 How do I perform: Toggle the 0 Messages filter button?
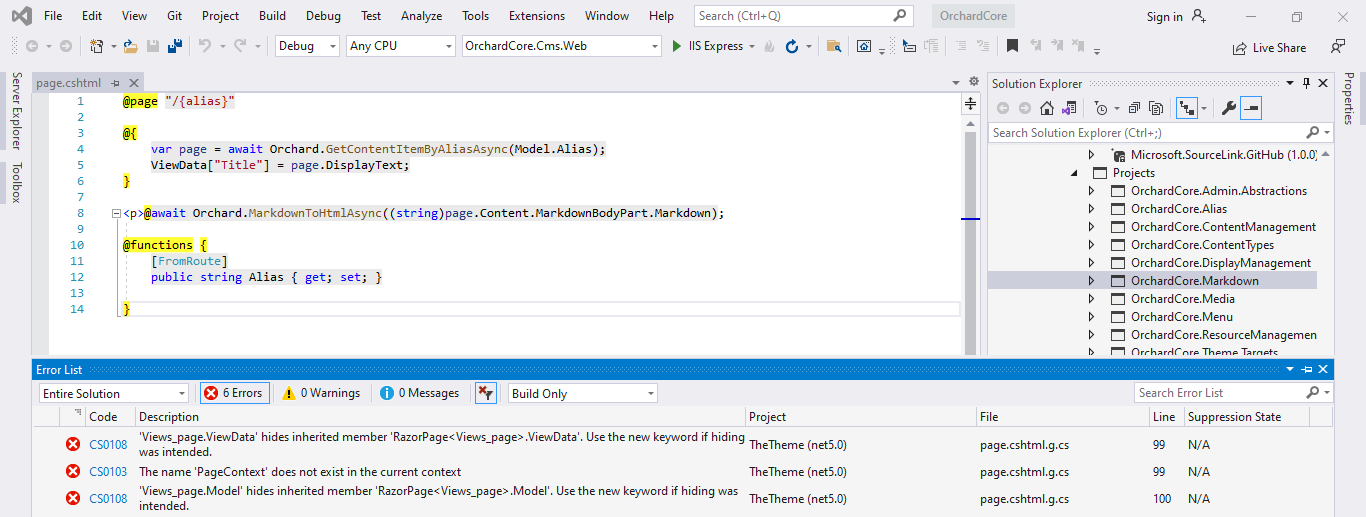click(x=420, y=393)
